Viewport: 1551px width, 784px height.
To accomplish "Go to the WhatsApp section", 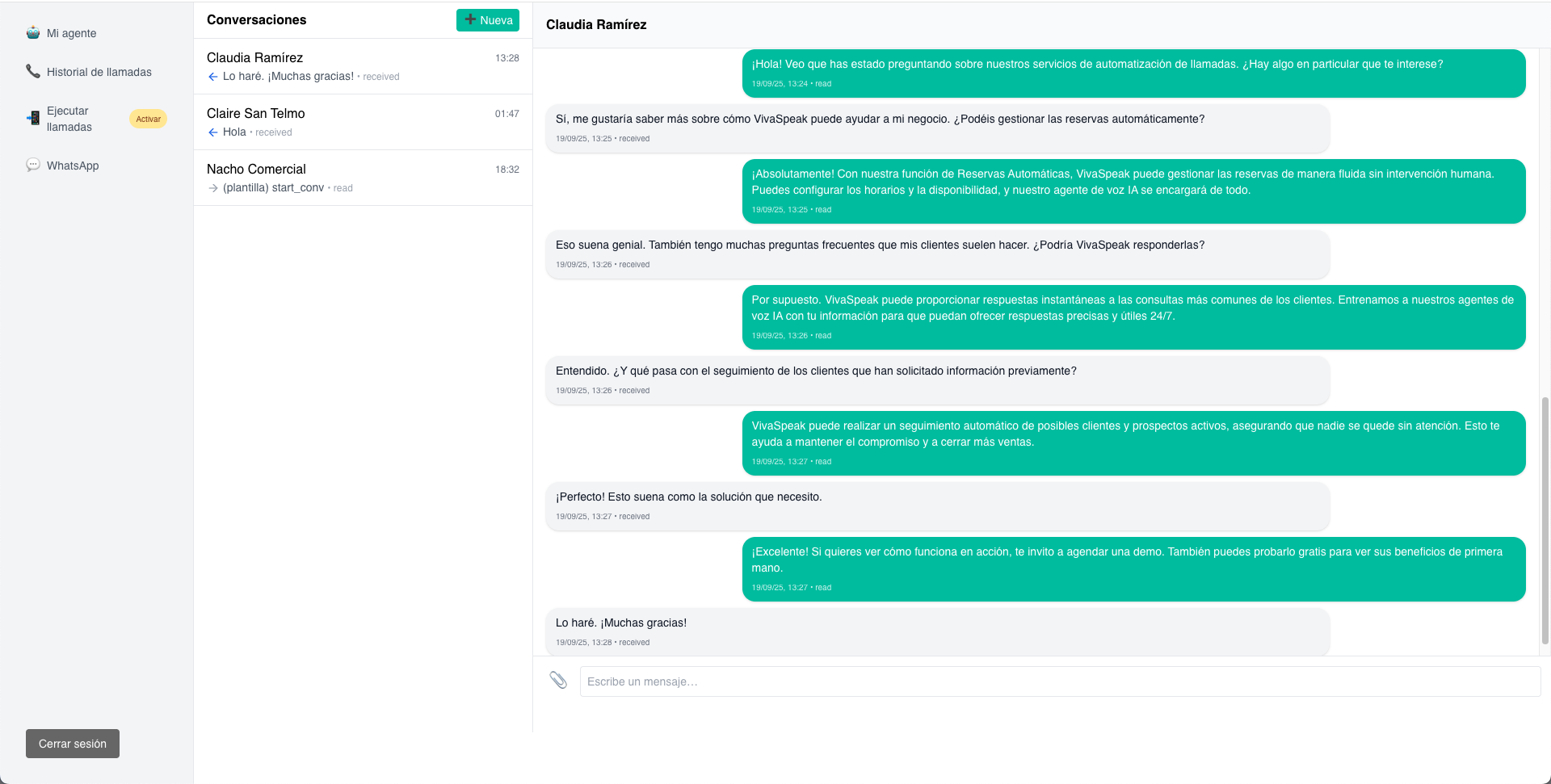I will click(x=73, y=166).
